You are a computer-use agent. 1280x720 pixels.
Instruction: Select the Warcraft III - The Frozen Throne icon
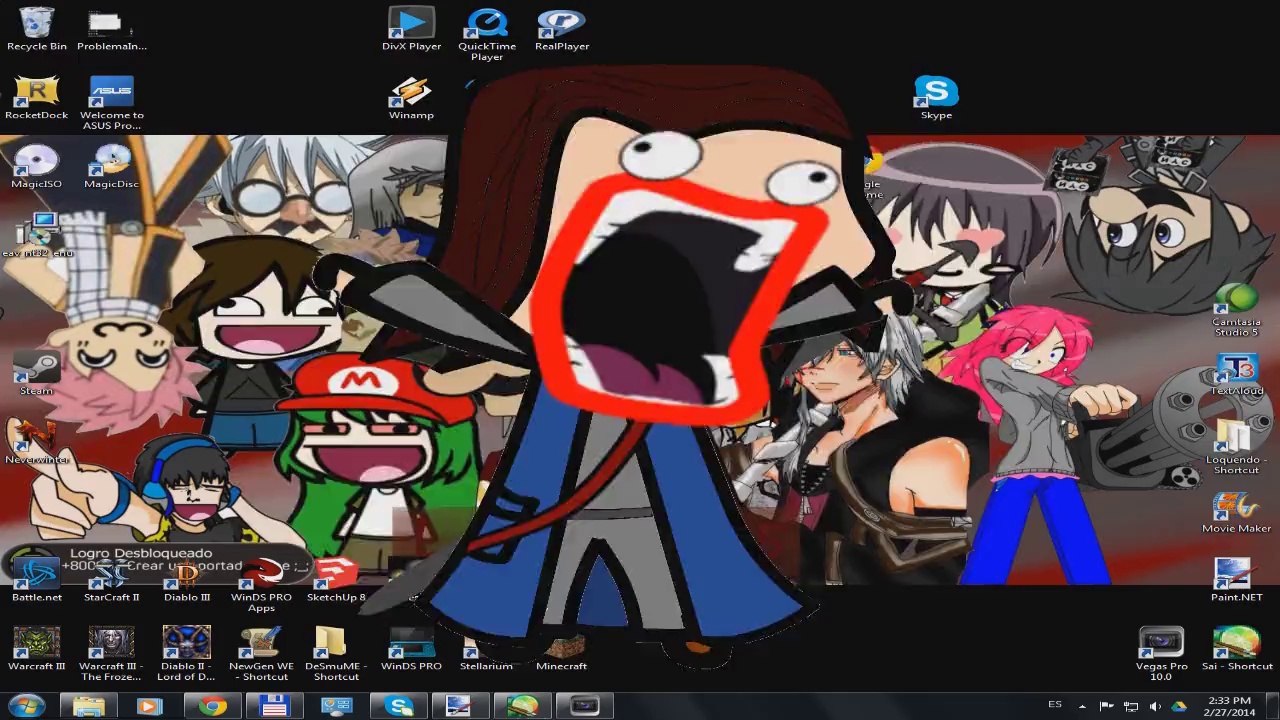(112, 654)
